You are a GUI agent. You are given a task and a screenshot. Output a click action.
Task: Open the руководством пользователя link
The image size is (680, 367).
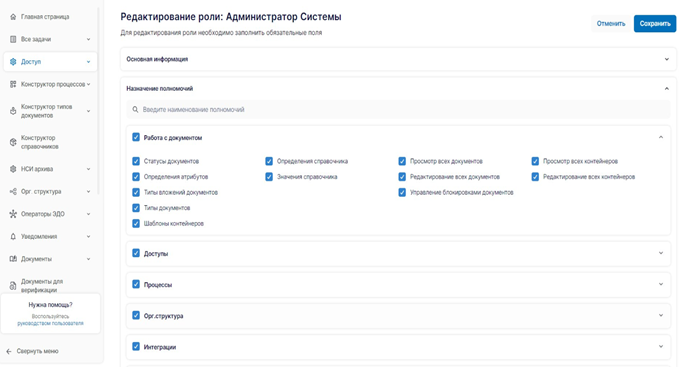tap(50, 324)
